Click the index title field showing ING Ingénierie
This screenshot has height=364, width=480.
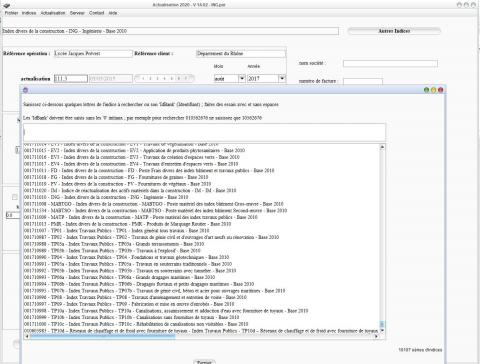click(x=170, y=31)
